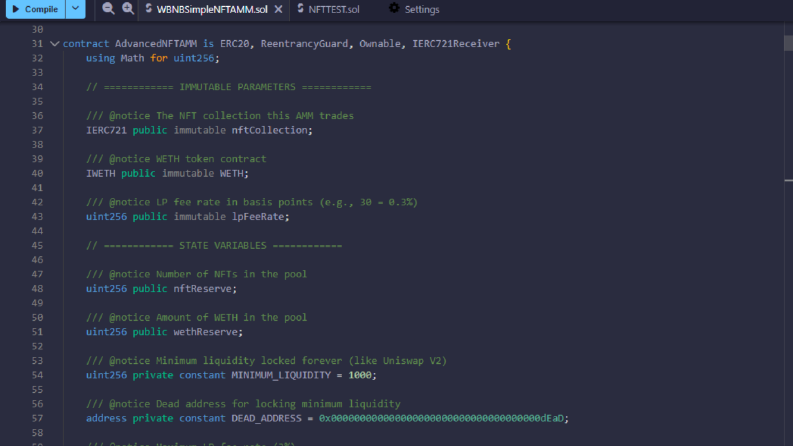Click line number 54 in the gutter
This screenshot has height=446, width=793.
click(x=37, y=375)
